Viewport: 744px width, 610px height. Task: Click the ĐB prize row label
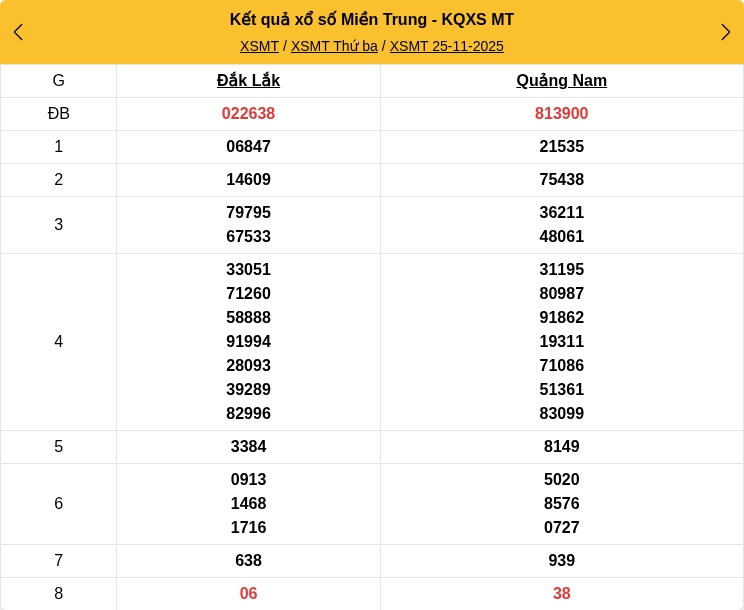(58, 114)
